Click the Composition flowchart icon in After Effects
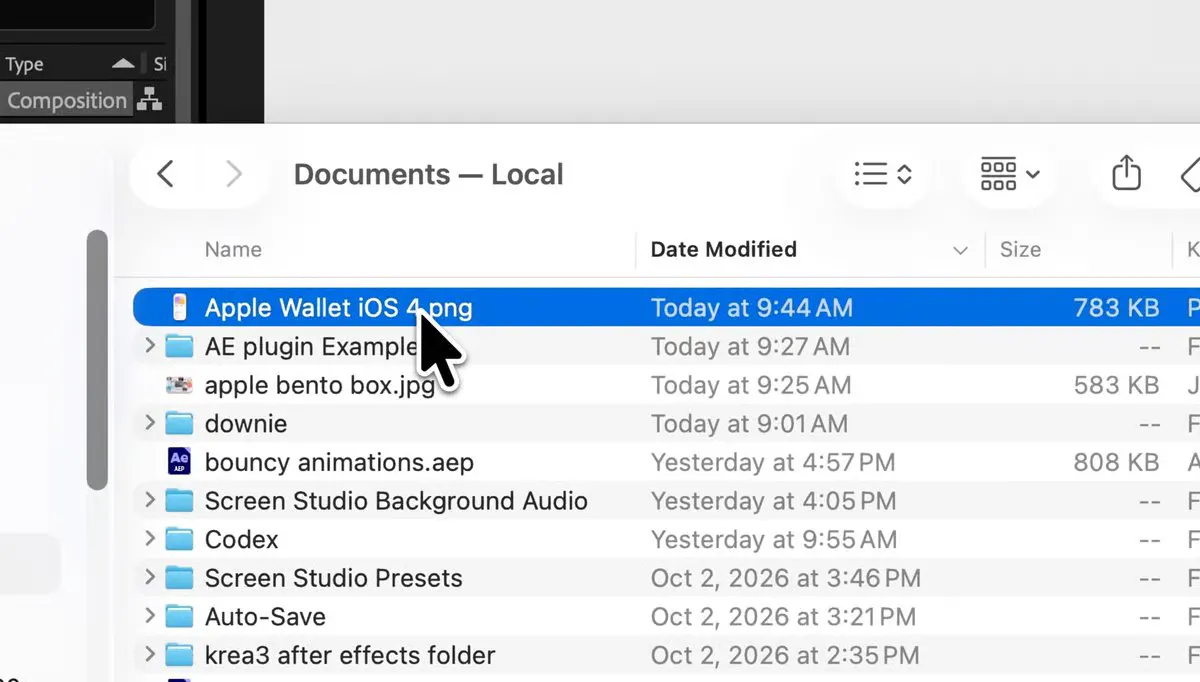The image size is (1200, 682). (x=149, y=100)
